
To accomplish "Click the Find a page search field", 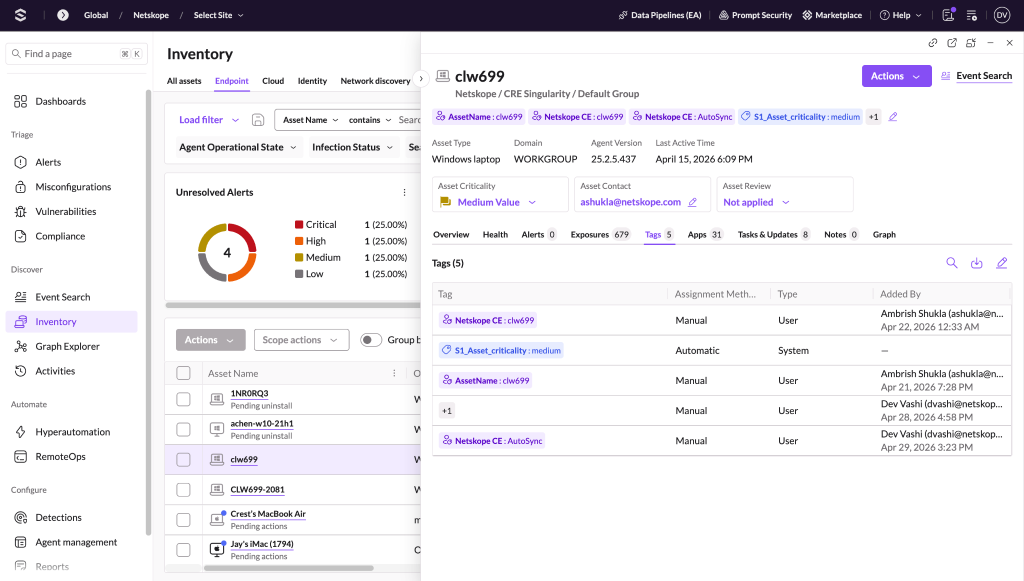I will tap(76, 54).
